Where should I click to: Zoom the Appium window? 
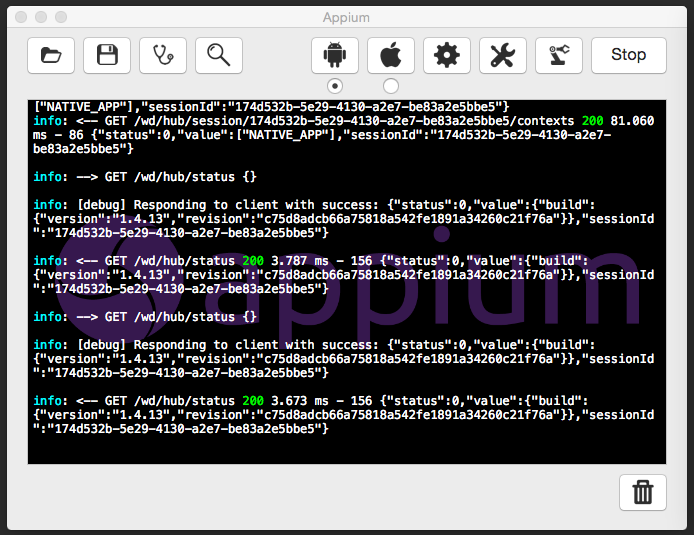pyautogui.click(x=61, y=17)
